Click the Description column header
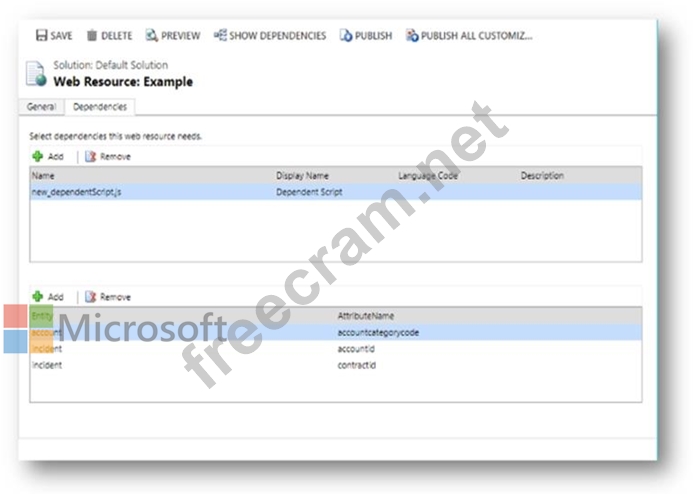Screen dimensions: 693x494 [x=542, y=176]
